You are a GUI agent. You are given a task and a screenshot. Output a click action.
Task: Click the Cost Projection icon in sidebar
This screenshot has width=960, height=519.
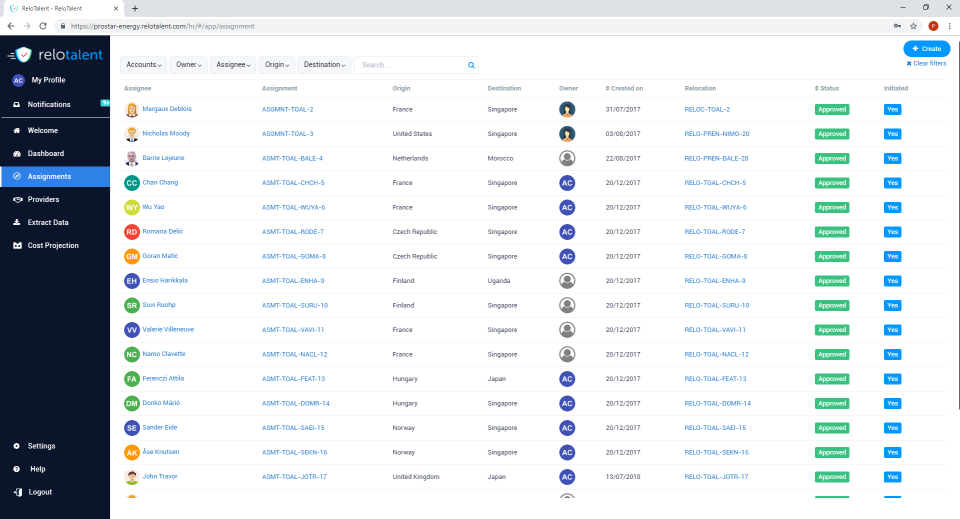17,245
